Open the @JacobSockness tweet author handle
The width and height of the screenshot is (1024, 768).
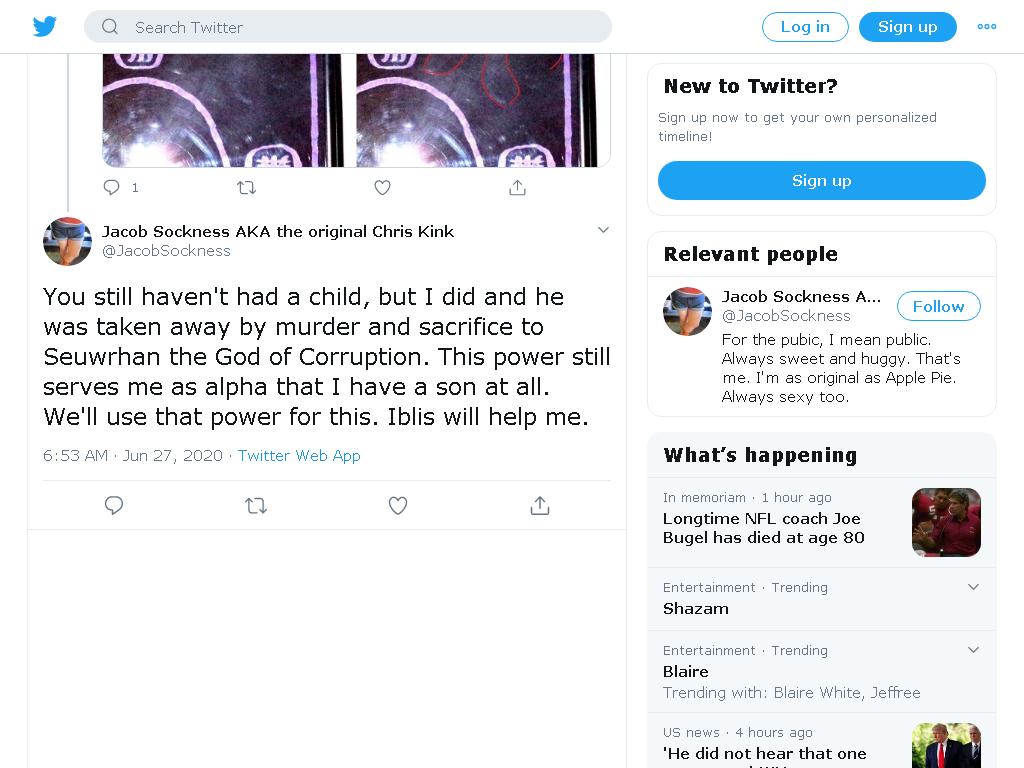(167, 251)
